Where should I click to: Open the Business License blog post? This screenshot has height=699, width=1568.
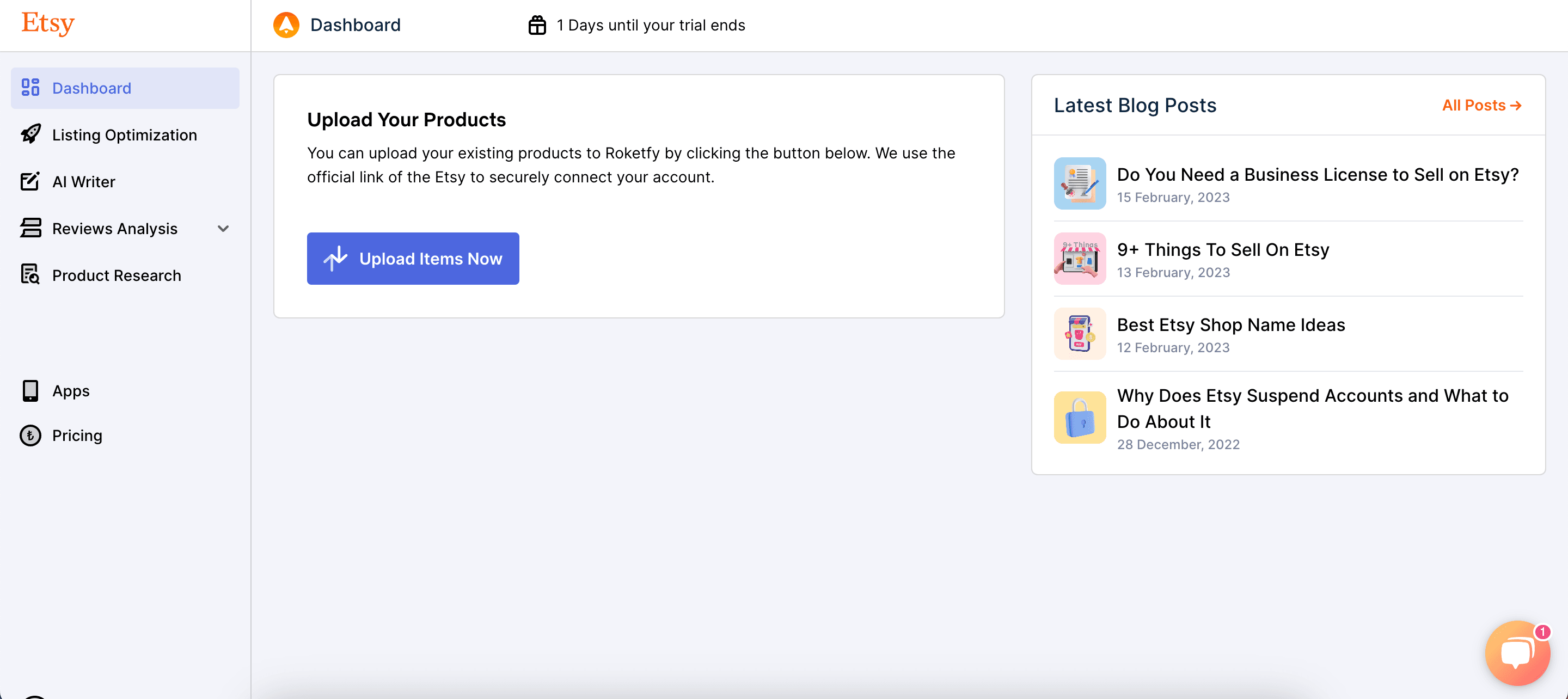tap(1317, 175)
